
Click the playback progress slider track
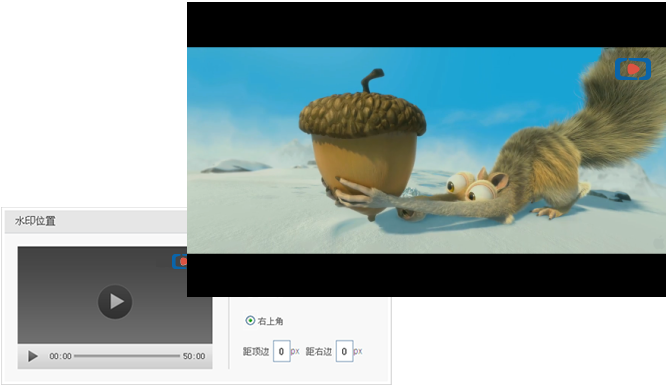click(x=127, y=356)
